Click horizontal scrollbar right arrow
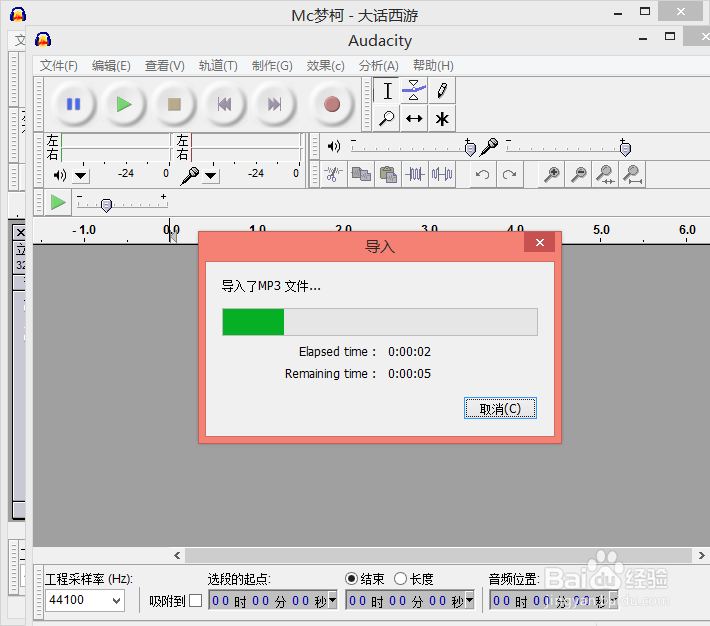710x626 pixels. [x=701, y=555]
